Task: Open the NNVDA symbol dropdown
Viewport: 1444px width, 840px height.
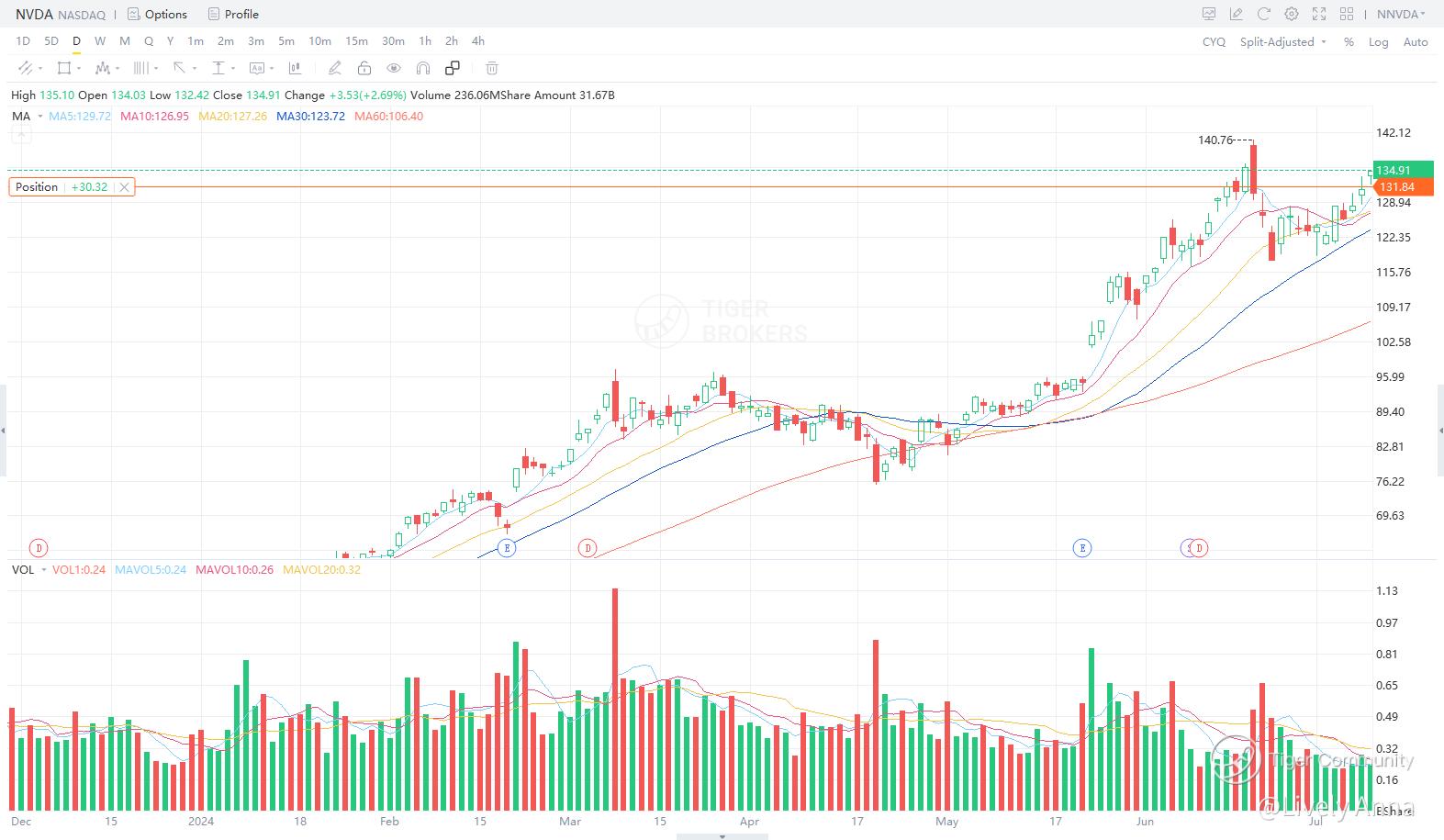Action: tap(1401, 14)
